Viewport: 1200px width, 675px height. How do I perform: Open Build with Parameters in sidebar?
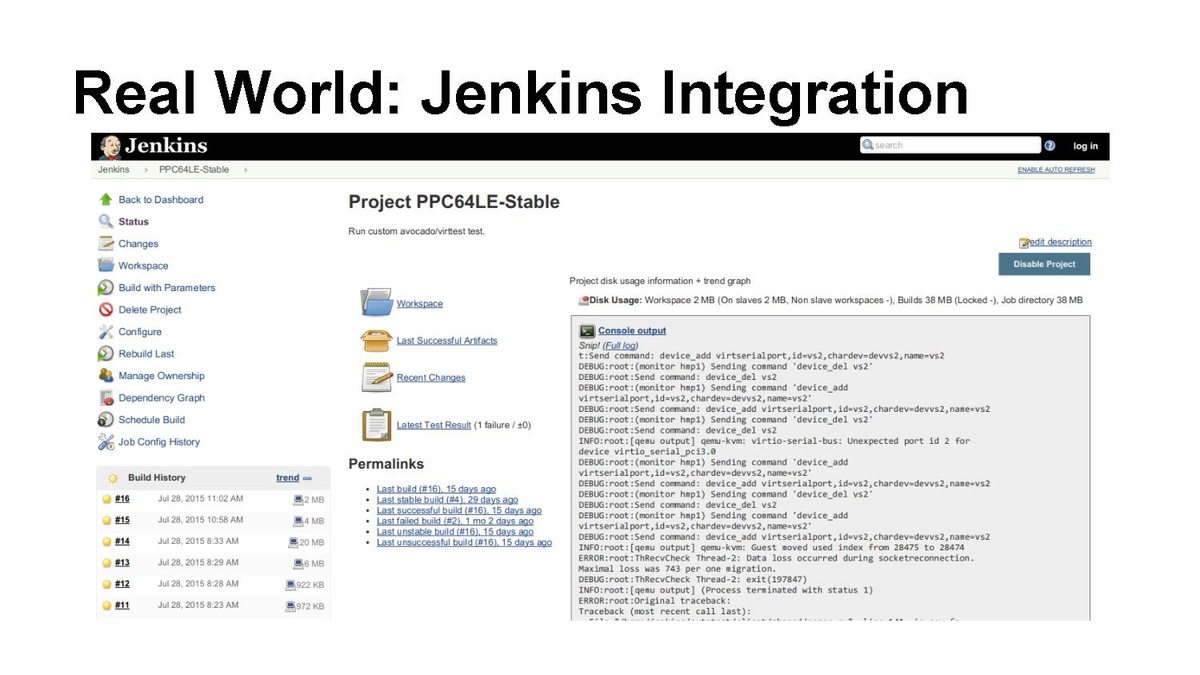point(166,288)
